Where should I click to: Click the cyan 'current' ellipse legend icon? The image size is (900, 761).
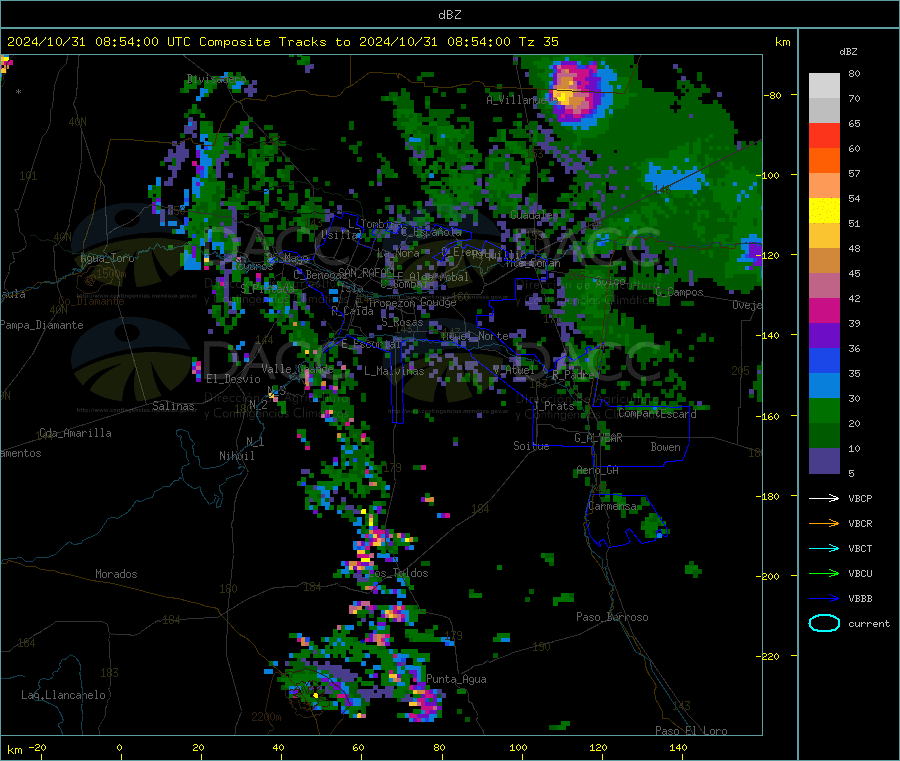pos(824,623)
